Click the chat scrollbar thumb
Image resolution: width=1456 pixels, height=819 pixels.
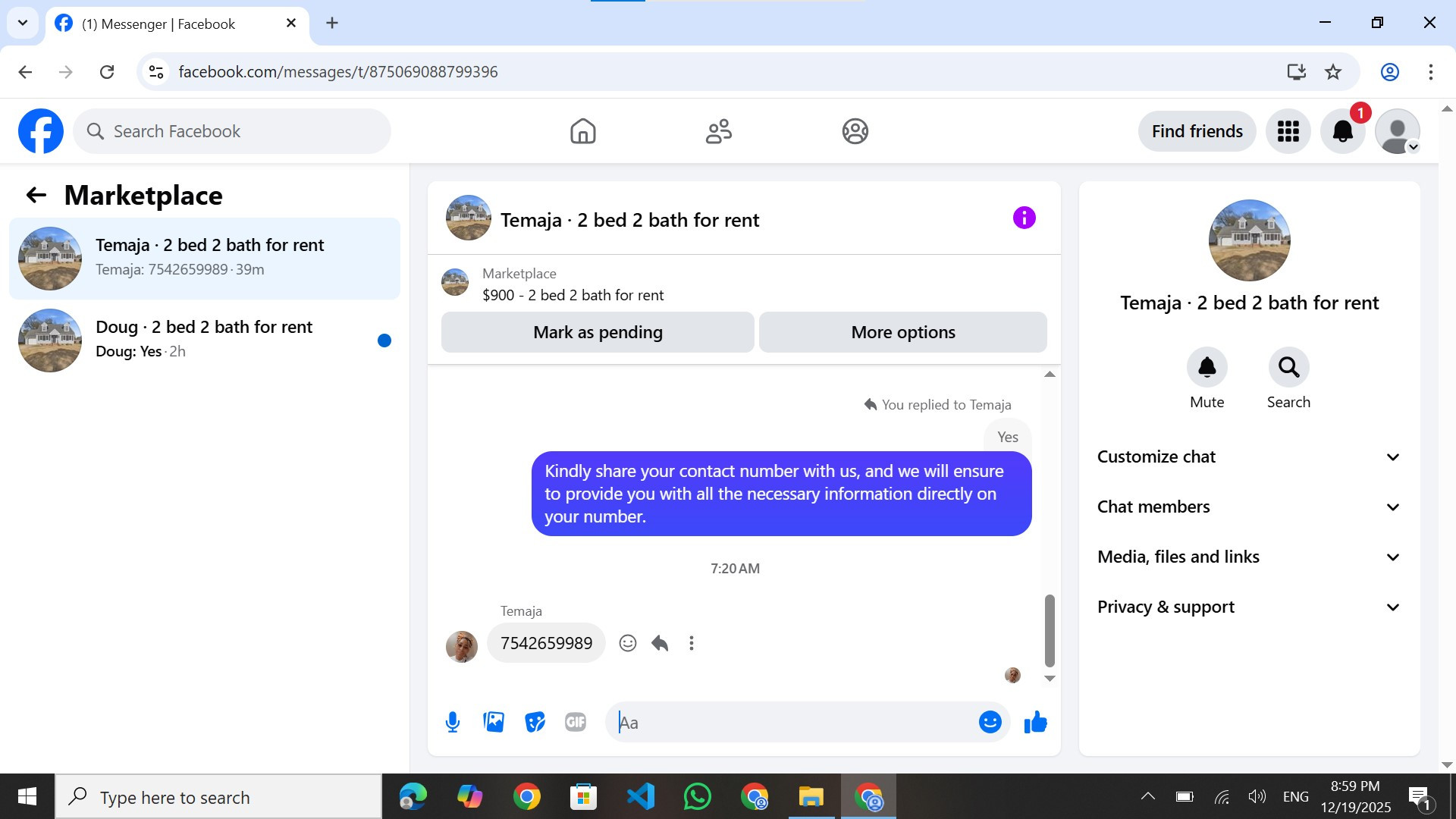click(x=1050, y=629)
